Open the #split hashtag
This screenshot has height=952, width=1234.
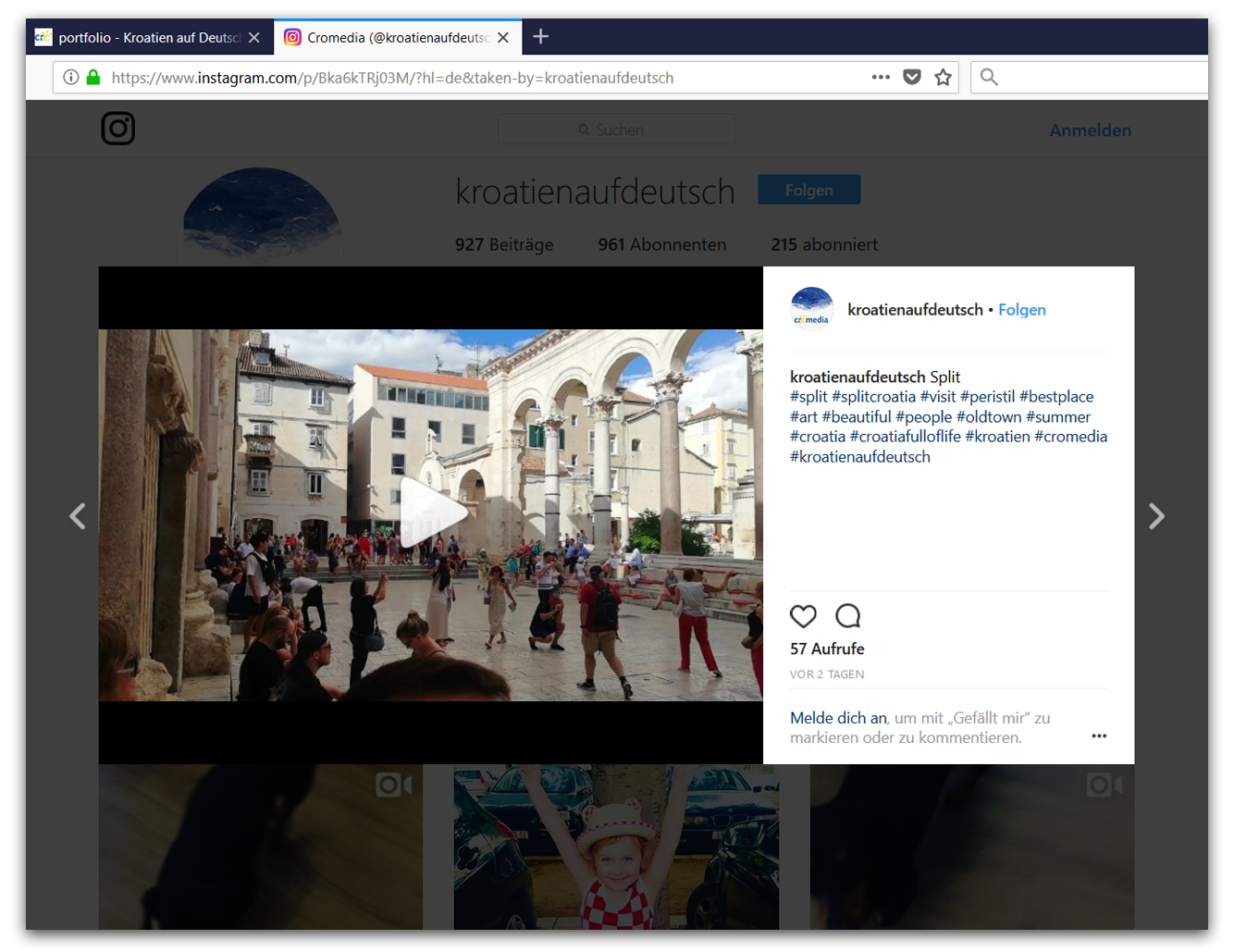[x=808, y=397]
